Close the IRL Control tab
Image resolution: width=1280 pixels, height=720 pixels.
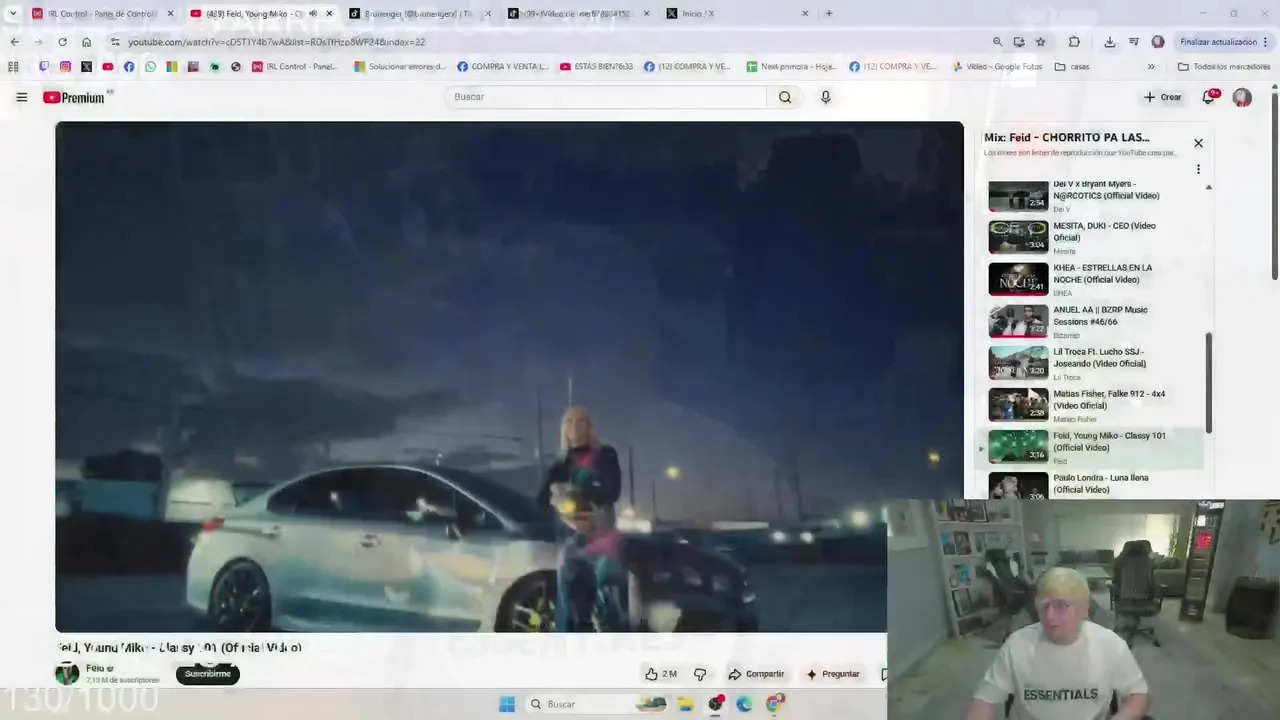coord(170,14)
